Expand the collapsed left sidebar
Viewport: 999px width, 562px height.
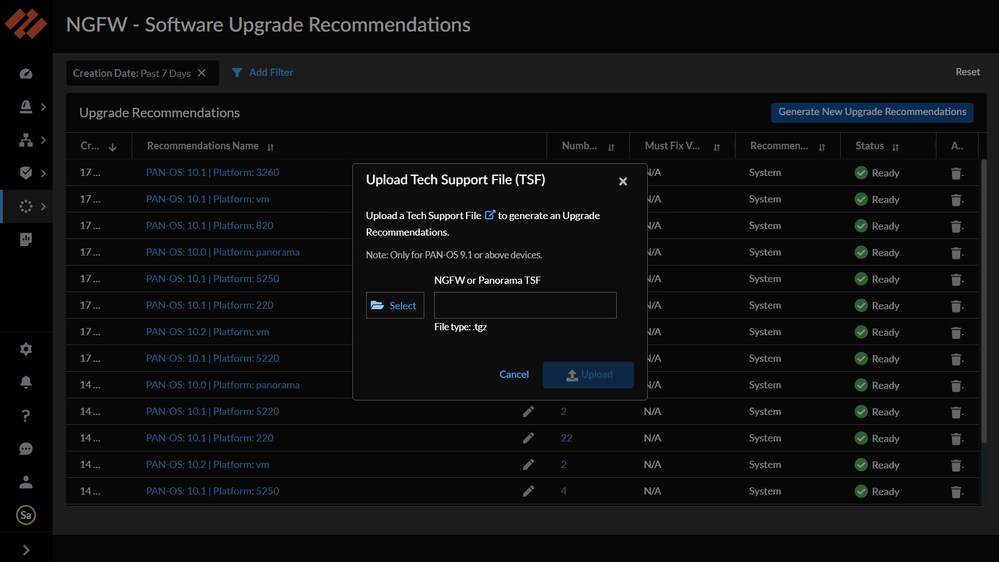coord(26,549)
